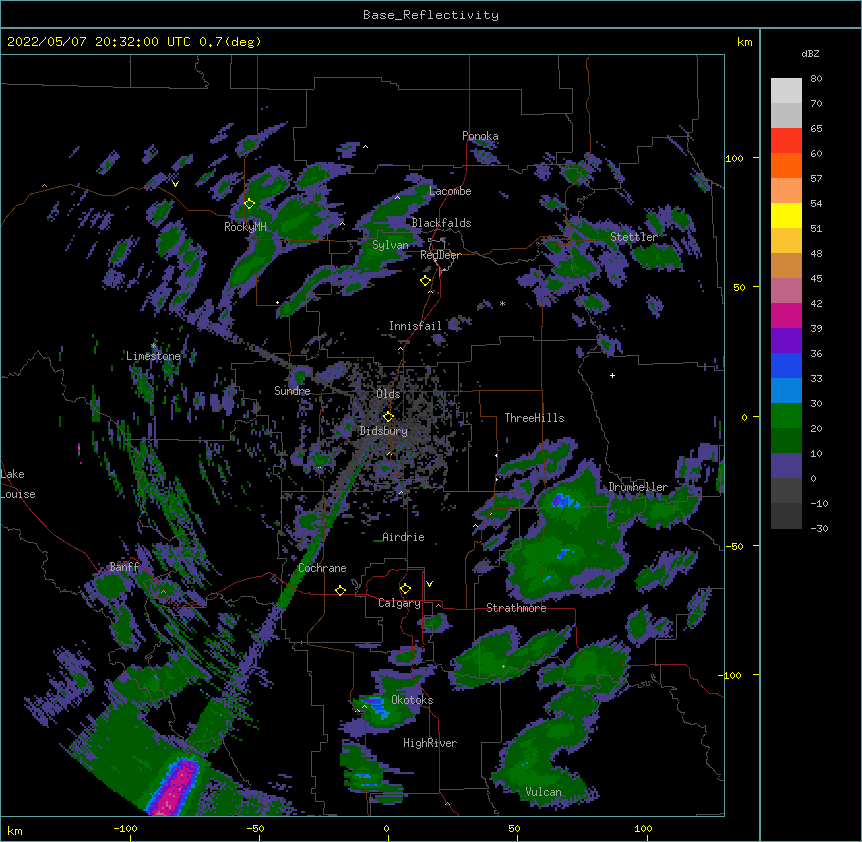The height and width of the screenshot is (842, 862).
Task: Select the magenta 42 dBZ legend swatch
Action: coord(786,315)
